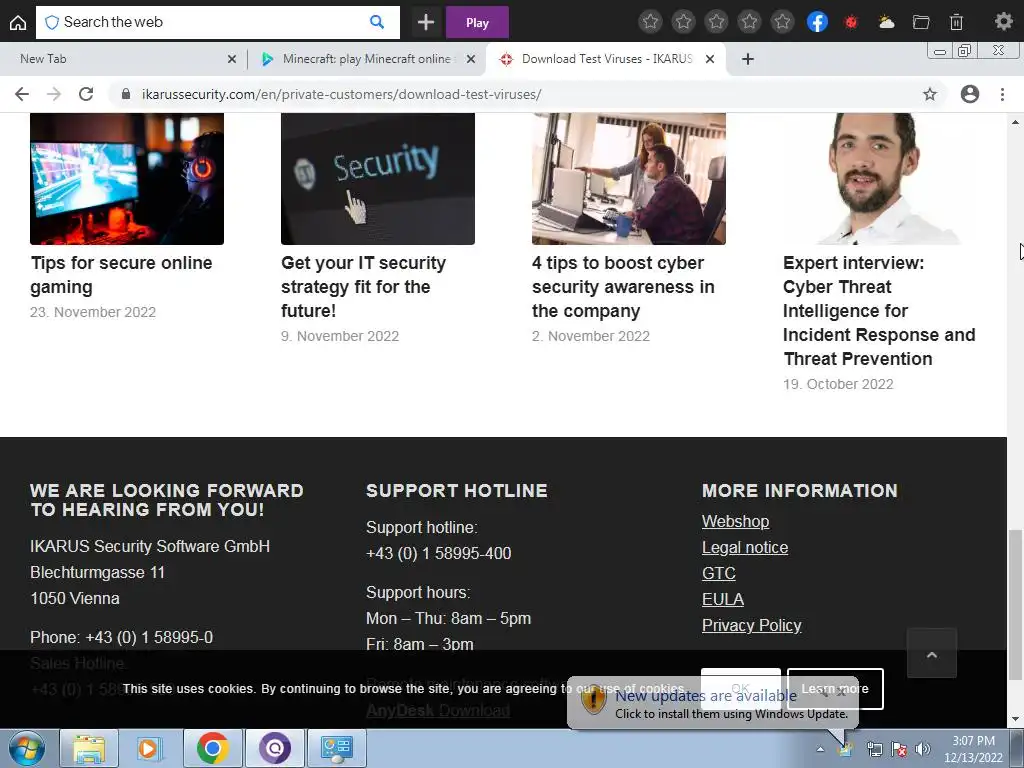Open 'Expert interview: Cyber Threat Intelligence' article
This screenshot has width=1024, height=768.
pos(879,311)
